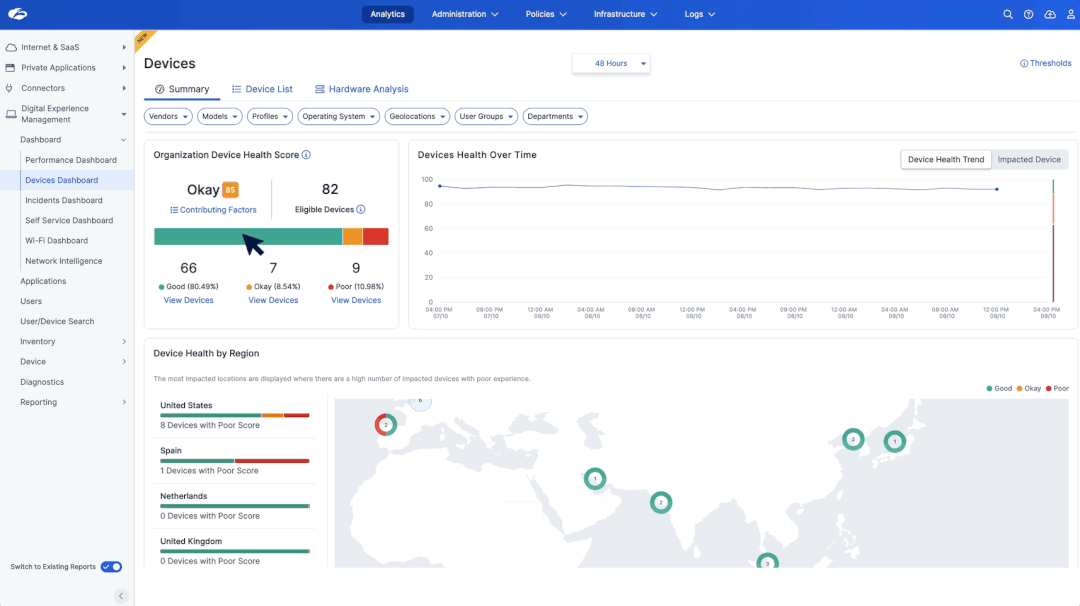Click the user profile icon in top bar
The width and height of the screenshot is (1080, 606).
click(1069, 14)
